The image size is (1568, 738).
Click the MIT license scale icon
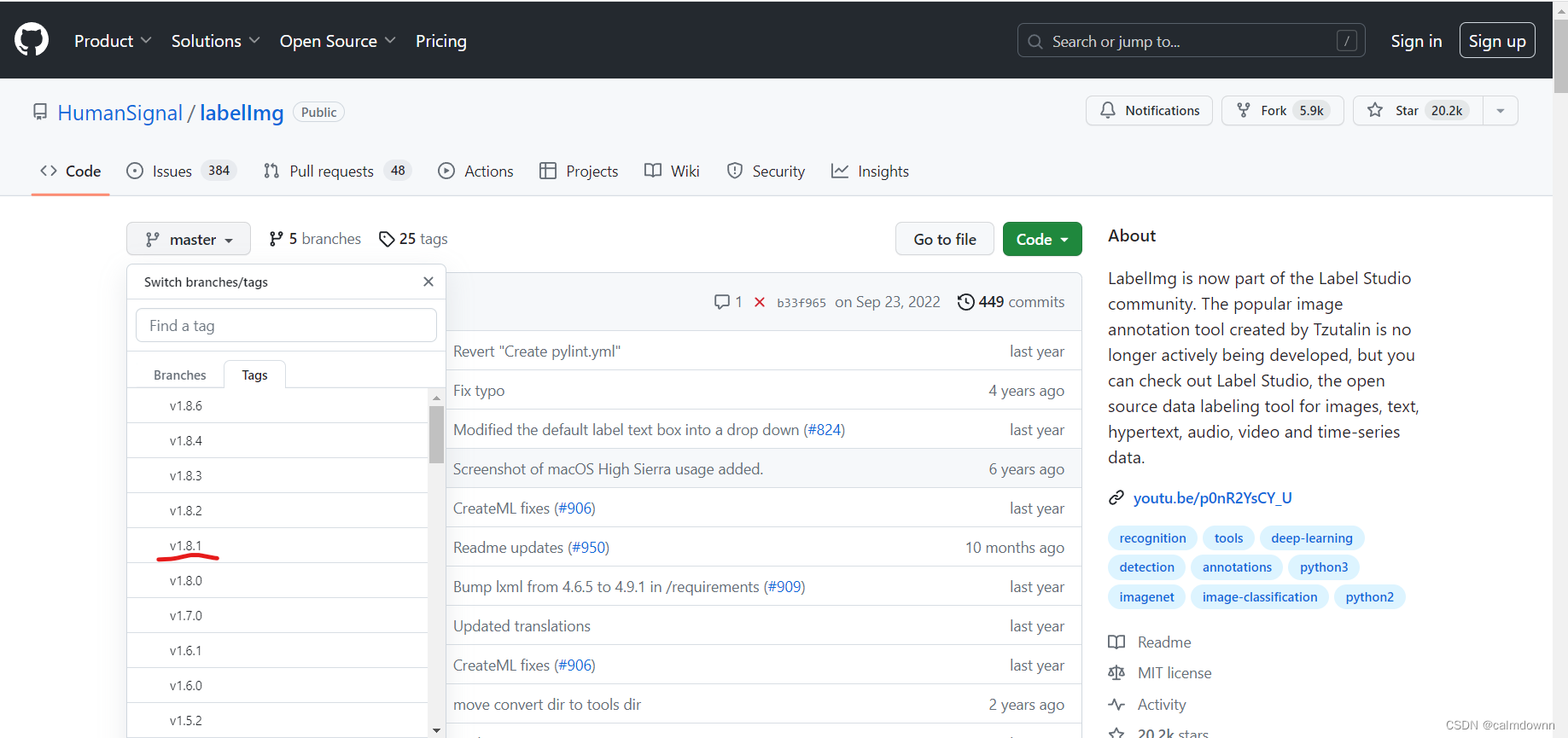coord(1116,672)
